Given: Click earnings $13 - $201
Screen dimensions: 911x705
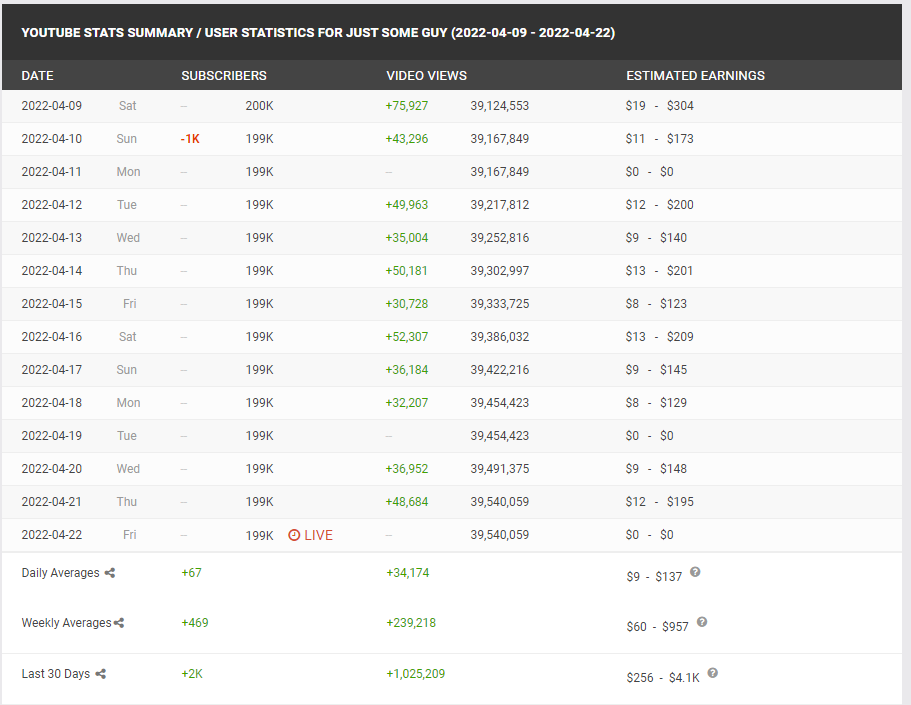Looking at the screenshot, I should coord(659,271).
